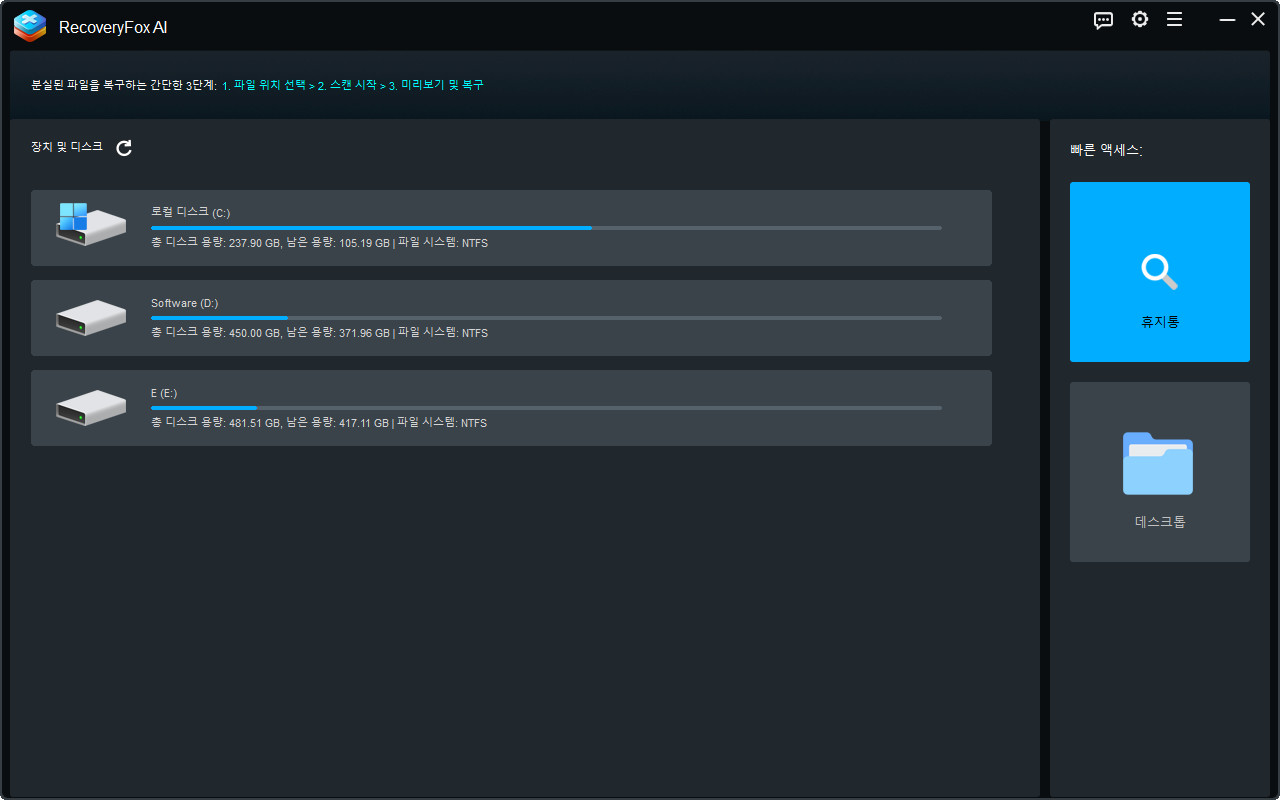Click the Software (D:) drive icon

coord(90,317)
